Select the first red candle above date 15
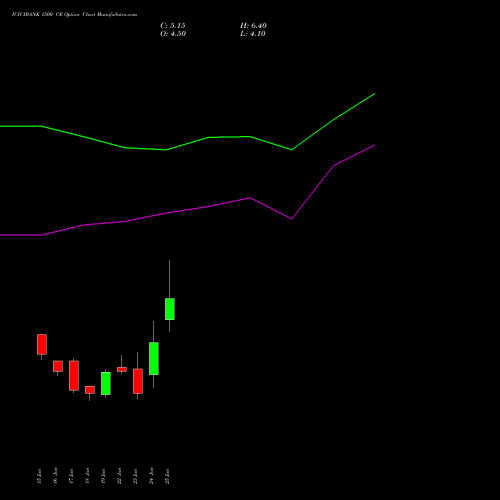Image resolution: width=500 pixels, height=500 pixels. click(x=42, y=344)
